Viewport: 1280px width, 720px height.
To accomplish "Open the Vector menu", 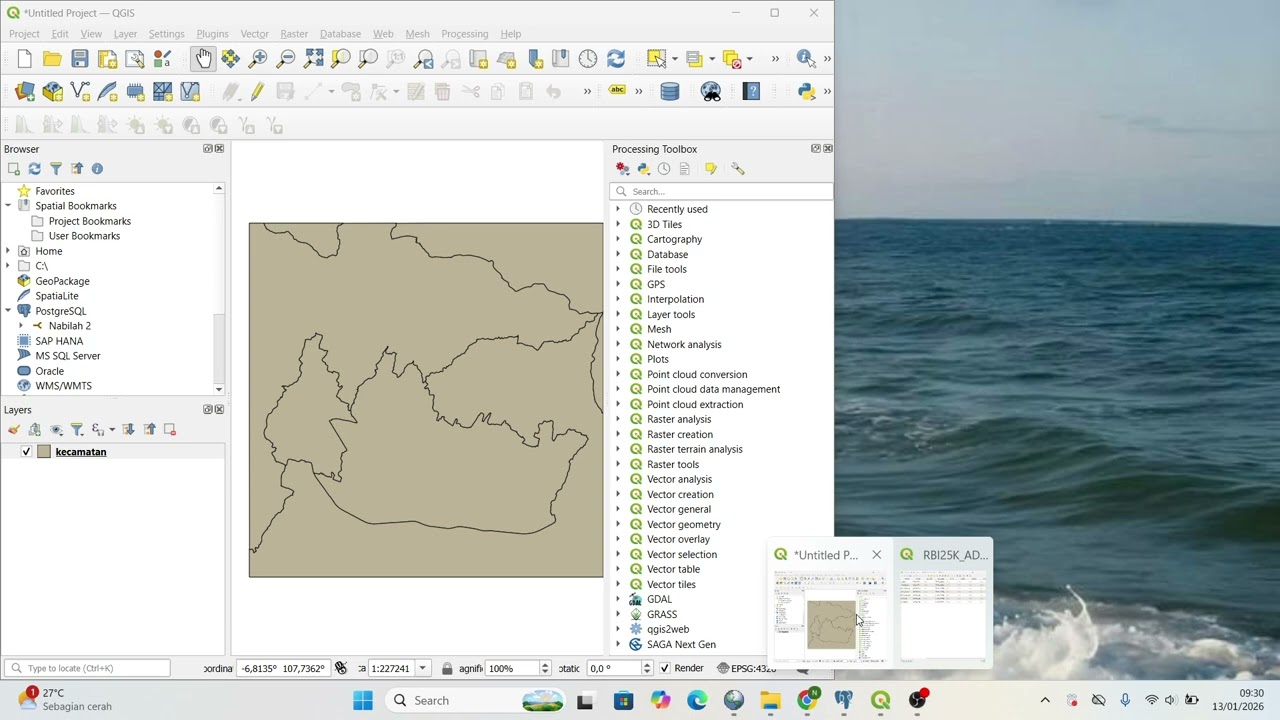I will (x=254, y=34).
